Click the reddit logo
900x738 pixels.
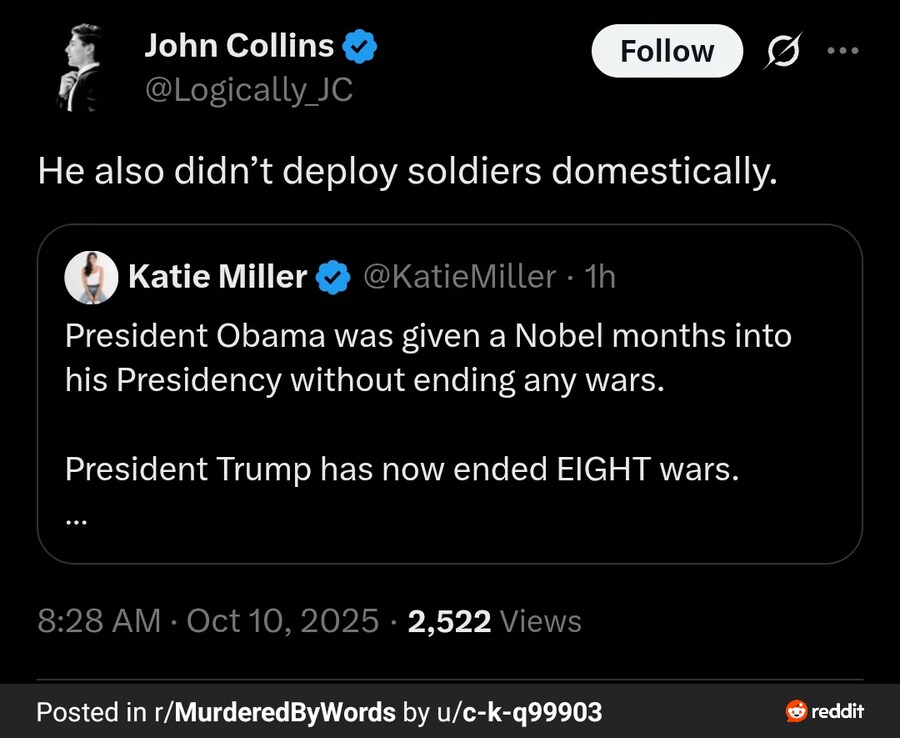pyautogui.click(x=825, y=712)
